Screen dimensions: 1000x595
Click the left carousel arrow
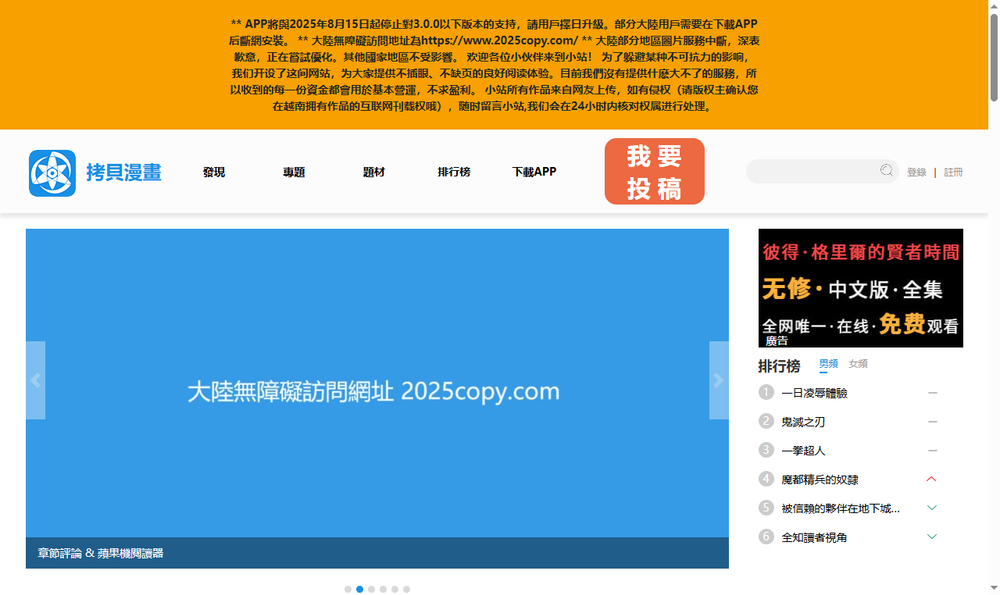tap(35, 380)
